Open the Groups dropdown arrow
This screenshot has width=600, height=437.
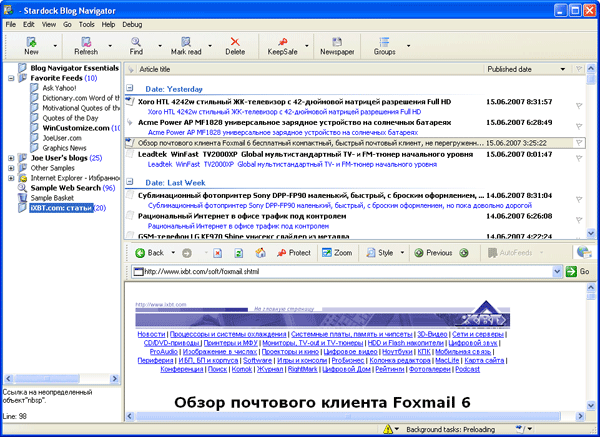(408, 46)
